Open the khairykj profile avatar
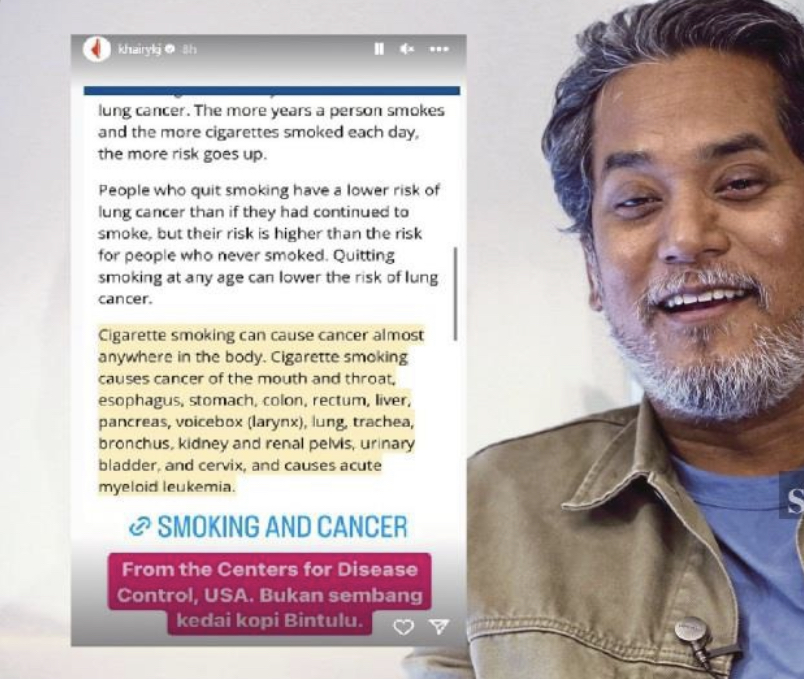 coord(96,49)
